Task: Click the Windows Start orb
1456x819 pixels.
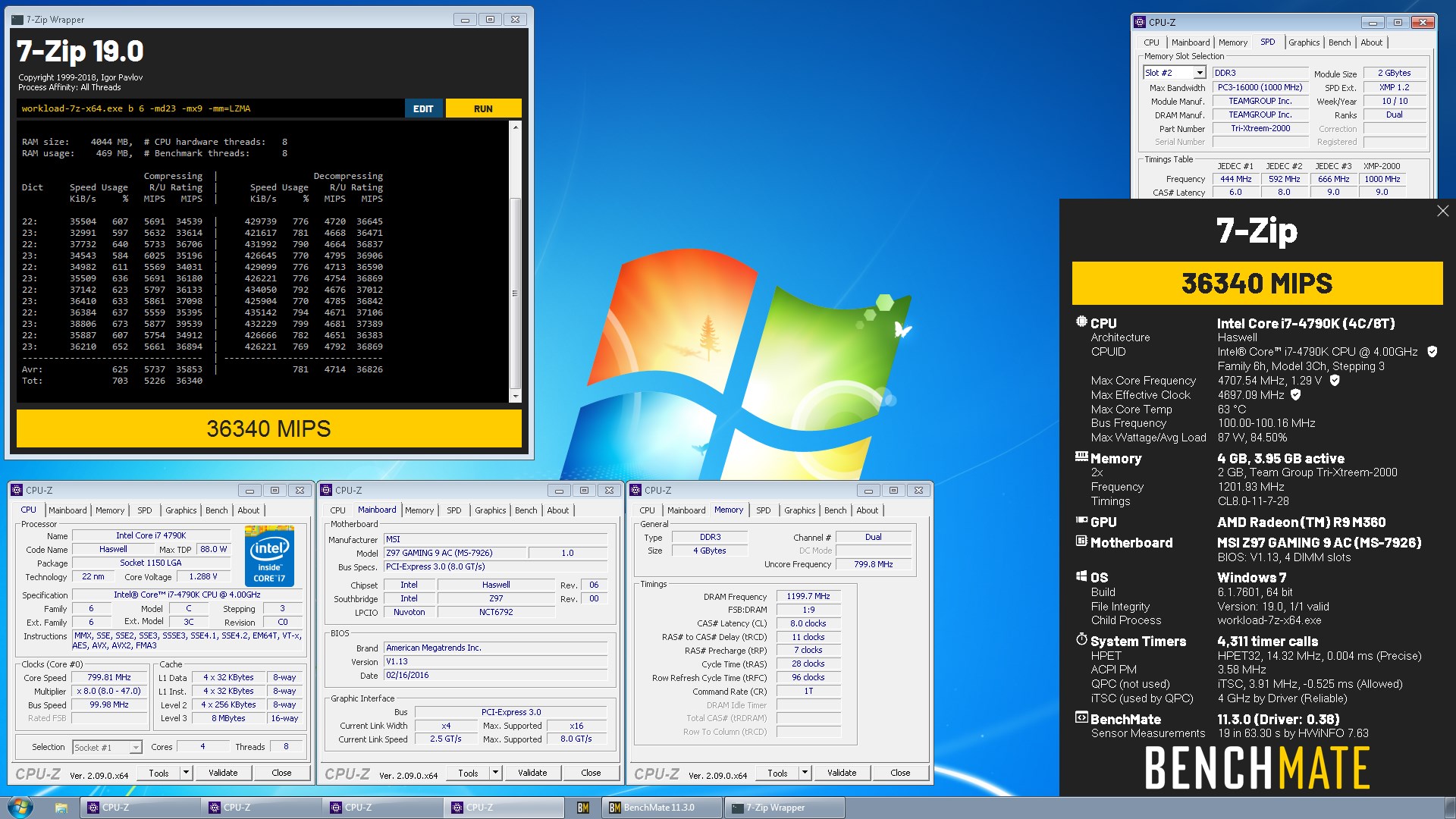Action: coord(20,807)
